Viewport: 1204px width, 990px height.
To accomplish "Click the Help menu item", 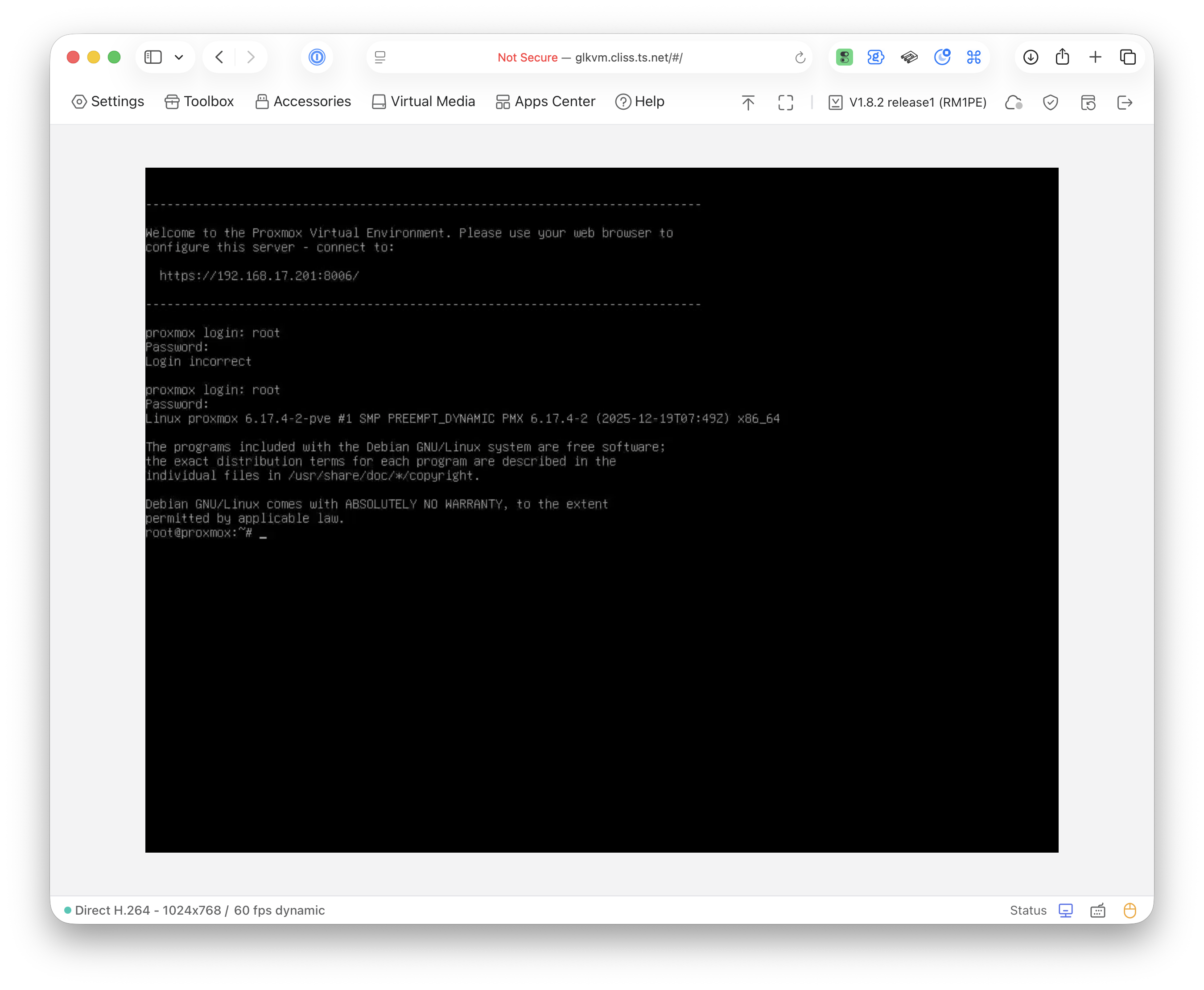I will point(640,102).
